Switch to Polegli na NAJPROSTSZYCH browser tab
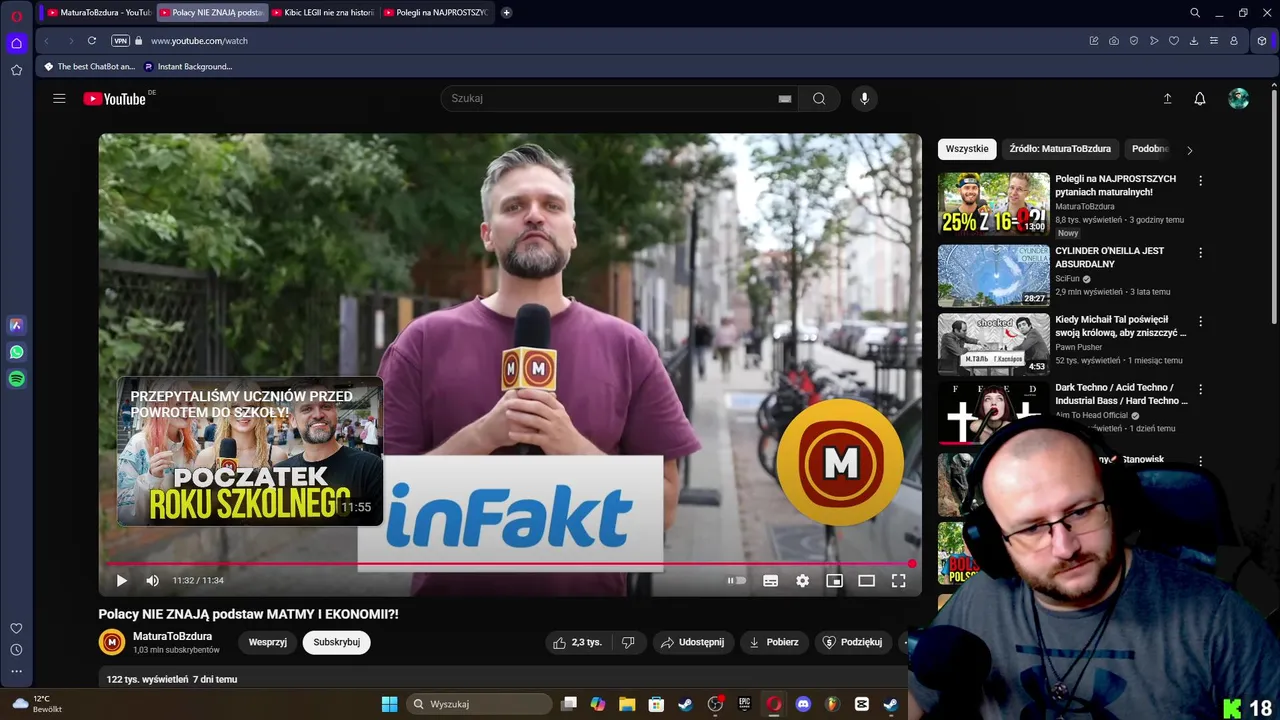 (x=435, y=13)
